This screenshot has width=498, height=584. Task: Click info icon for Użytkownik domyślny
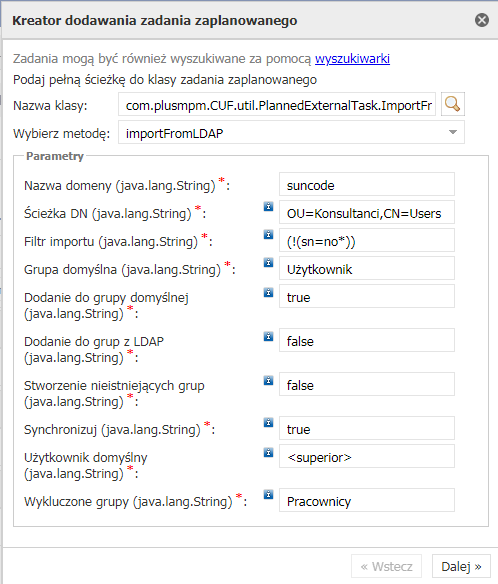(269, 453)
